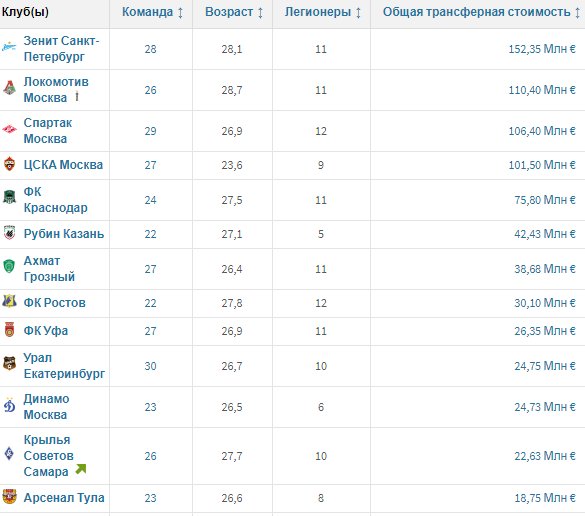Image resolution: width=585 pixels, height=516 pixels.
Task: Click the Dynamo Moscow club logo
Action: (9, 404)
